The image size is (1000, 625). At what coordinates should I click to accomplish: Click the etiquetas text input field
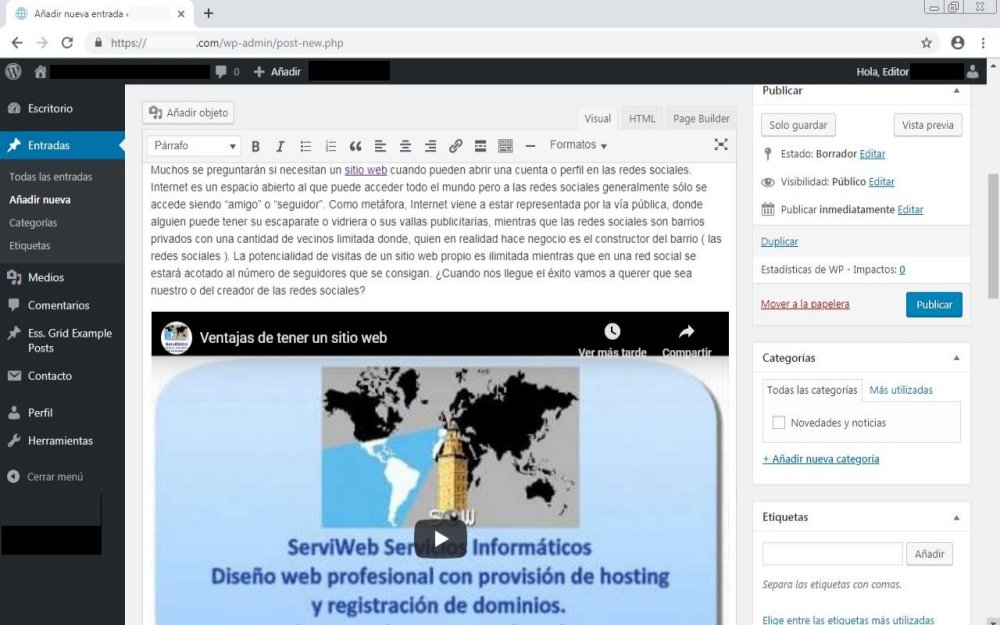(832, 554)
